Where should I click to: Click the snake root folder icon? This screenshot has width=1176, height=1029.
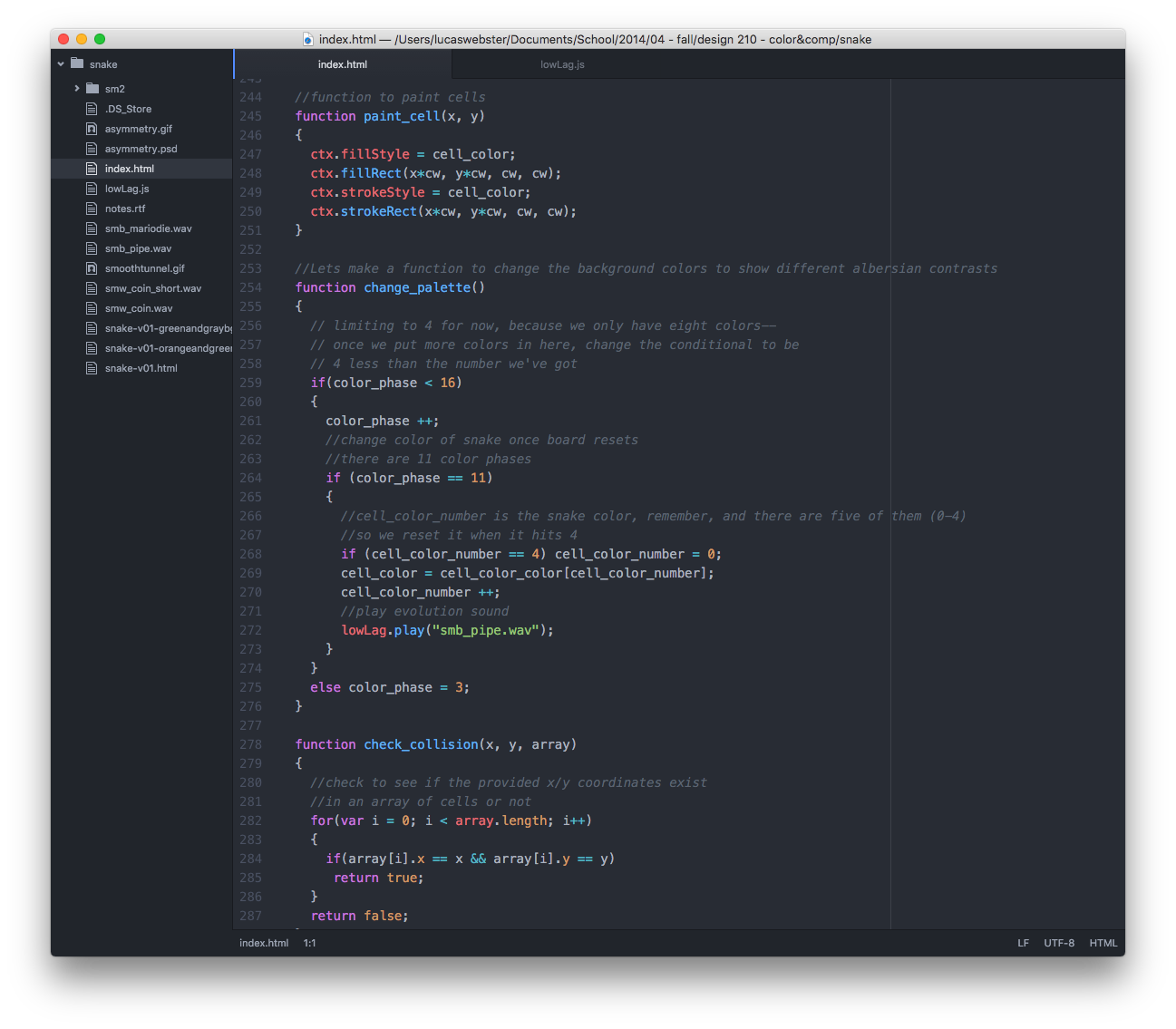pos(77,63)
